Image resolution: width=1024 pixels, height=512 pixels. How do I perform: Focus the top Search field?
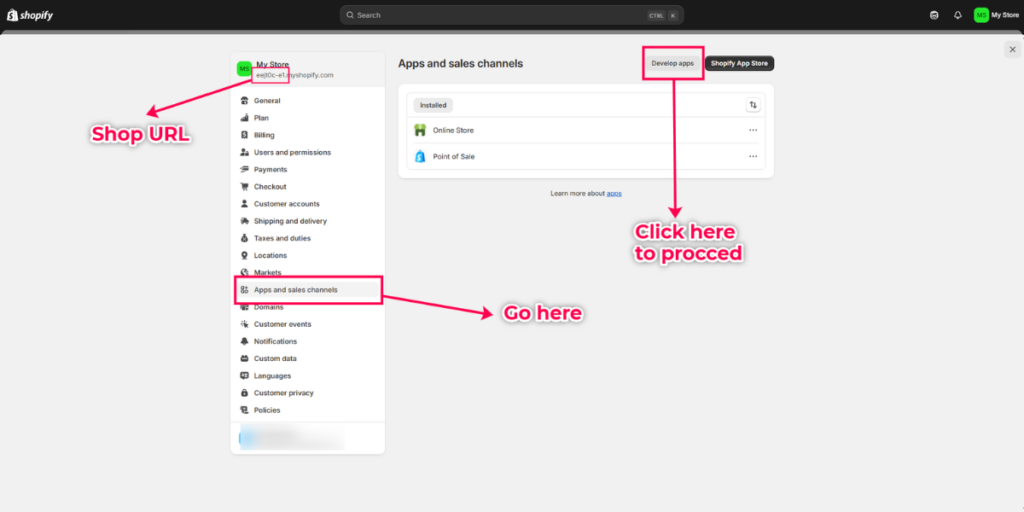pyautogui.click(x=511, y=15)
